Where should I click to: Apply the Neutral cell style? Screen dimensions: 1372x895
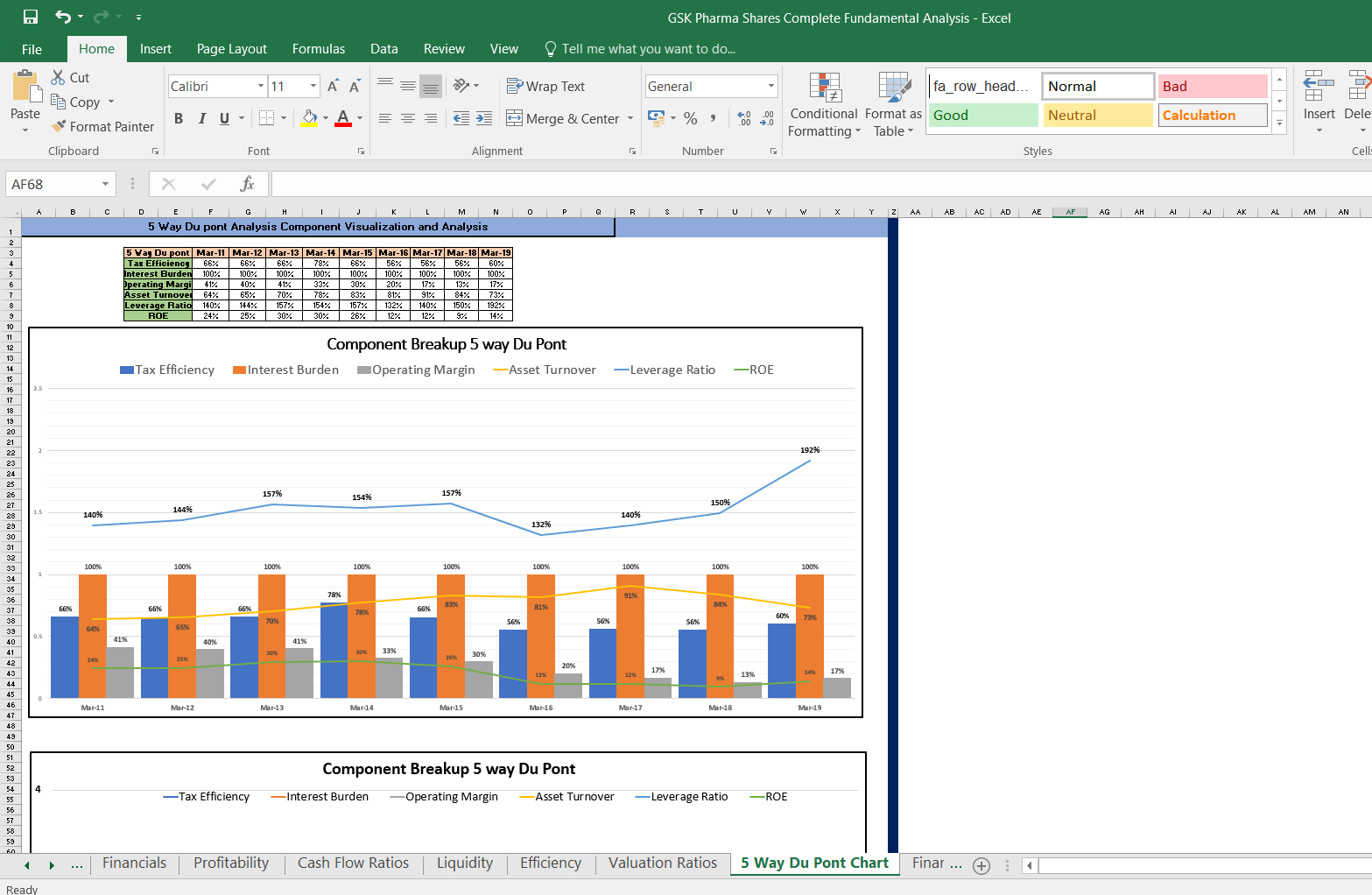tap(1098, 115)
